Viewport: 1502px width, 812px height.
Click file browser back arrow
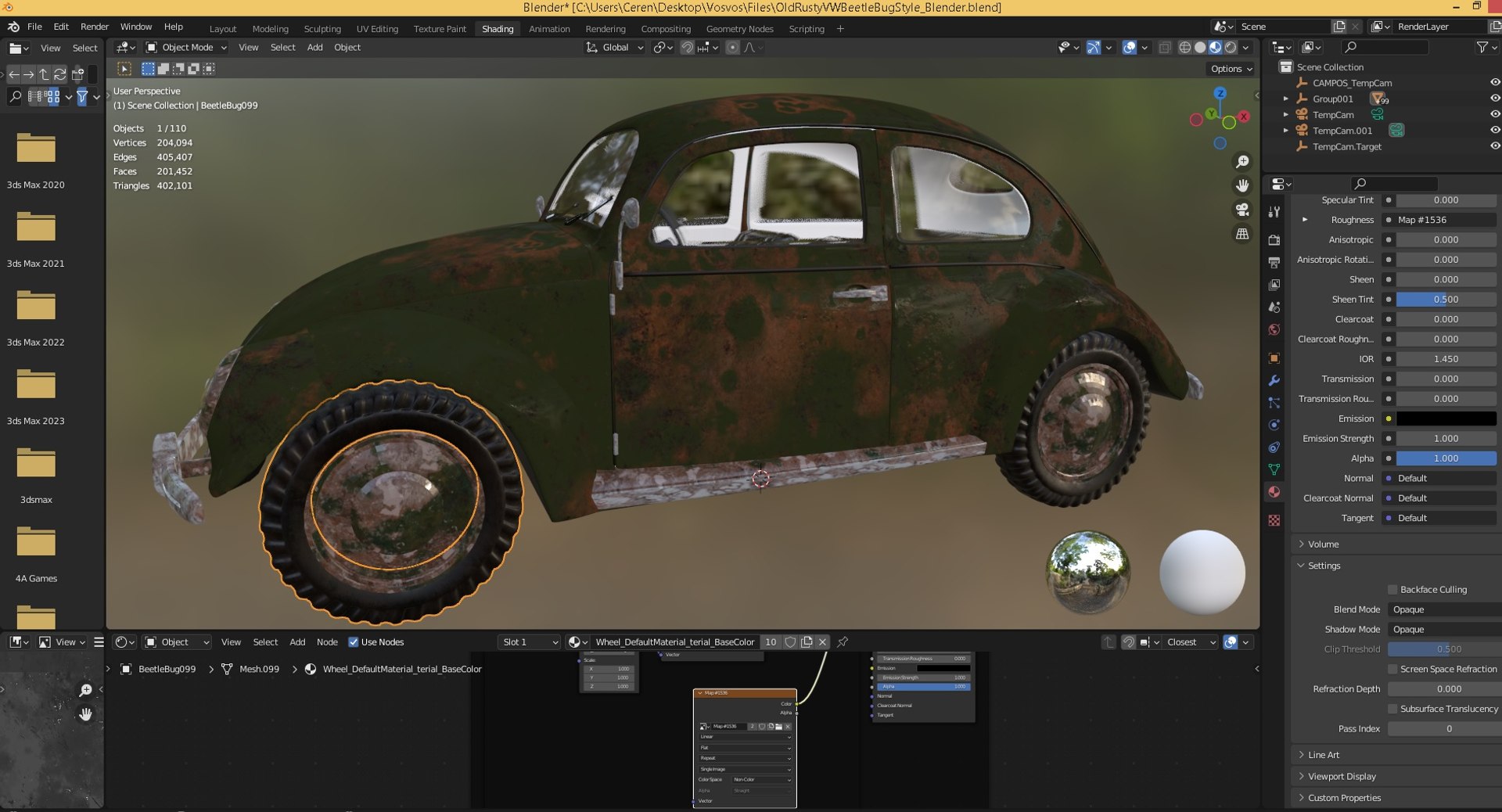13,75
